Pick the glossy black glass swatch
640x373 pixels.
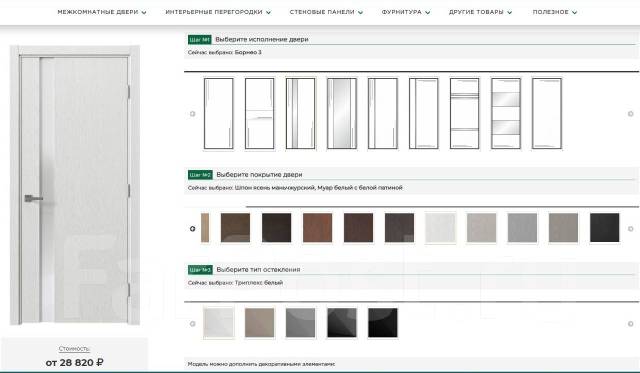click(383, 323)
